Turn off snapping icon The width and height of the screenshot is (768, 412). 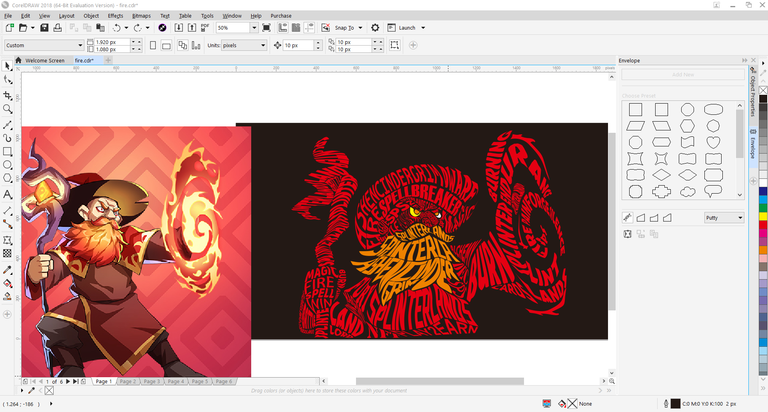325,28
